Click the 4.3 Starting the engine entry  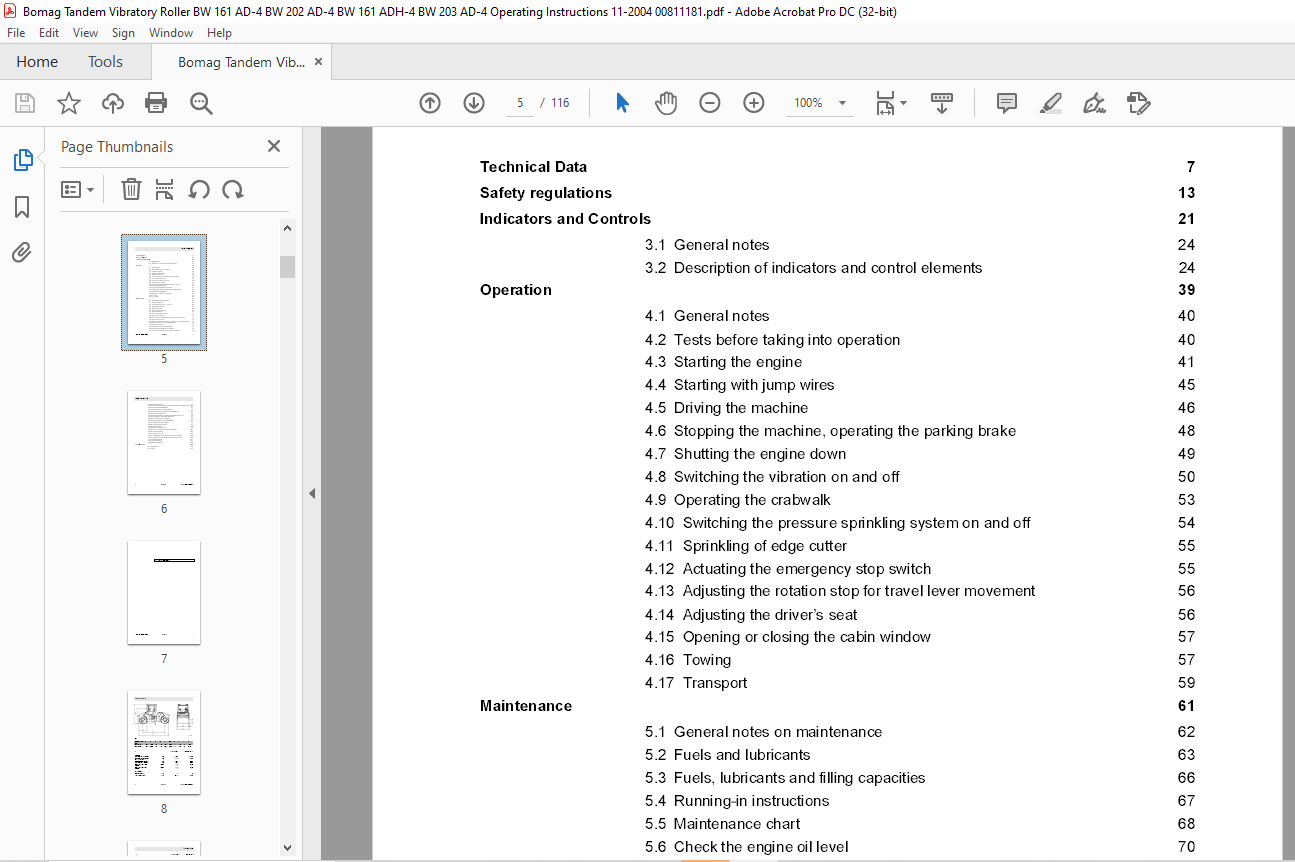point(723,362)
